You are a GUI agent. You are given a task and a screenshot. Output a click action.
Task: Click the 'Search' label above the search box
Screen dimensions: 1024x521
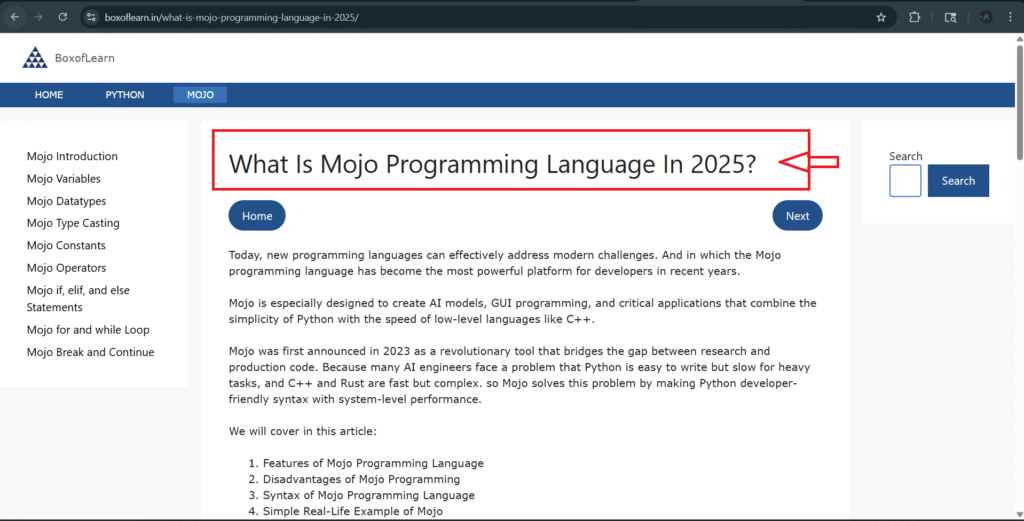coord(906,156)
